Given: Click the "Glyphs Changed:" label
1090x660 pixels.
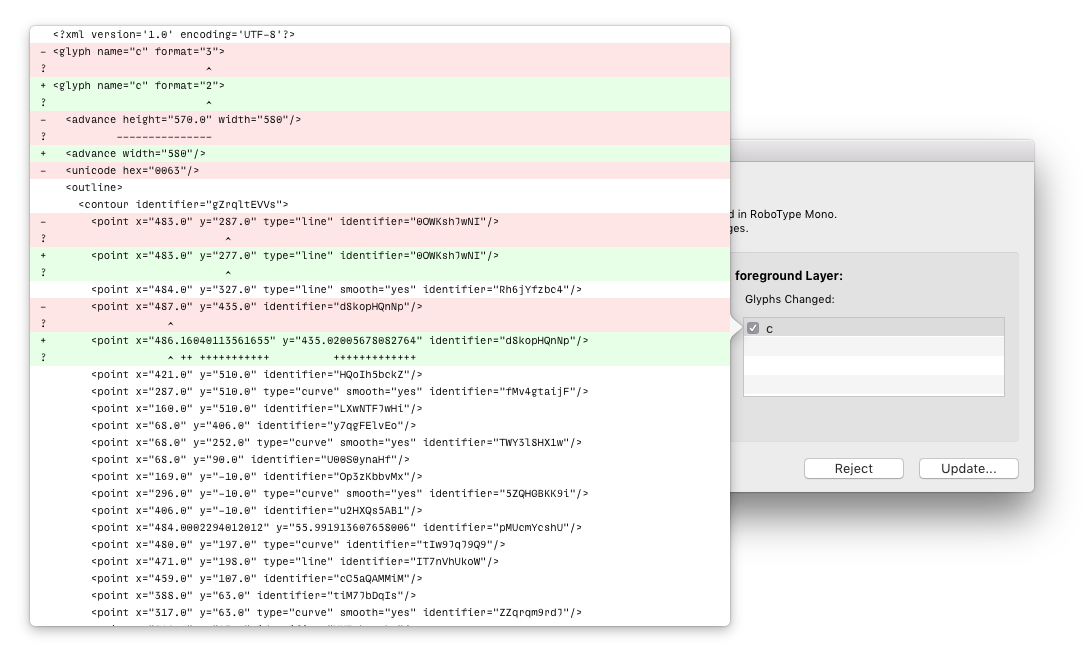Looking at the screenshot, I should 789,299.
